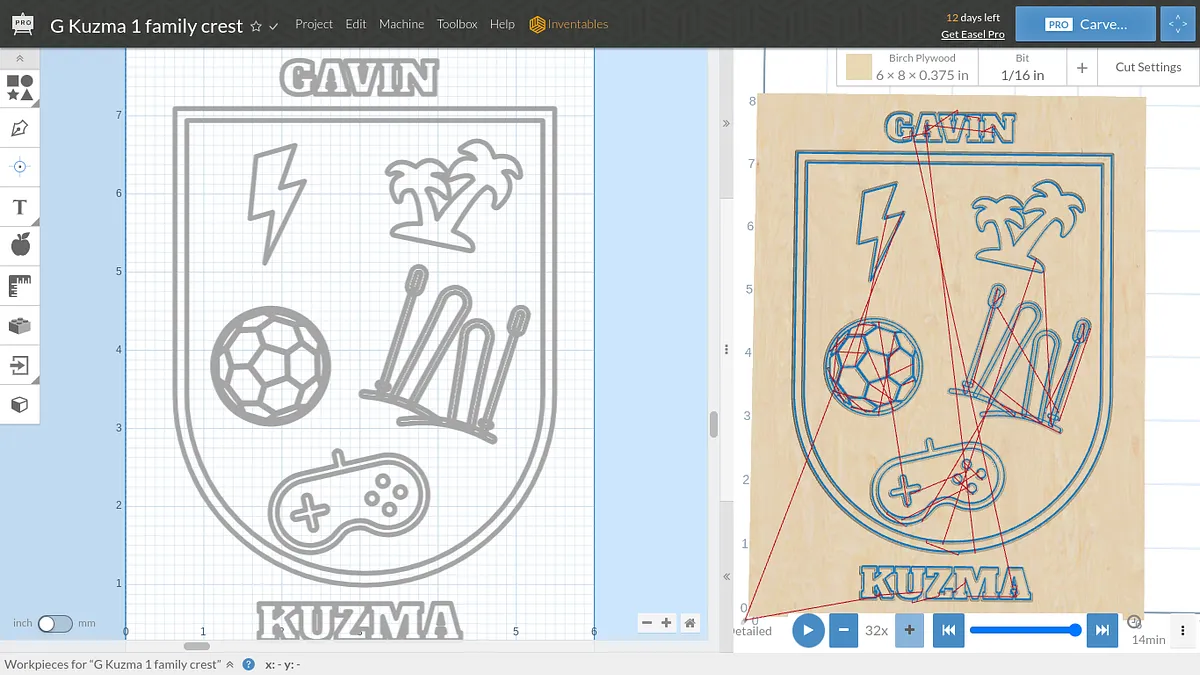Expand the Workpieces panel

coord(229,664)
